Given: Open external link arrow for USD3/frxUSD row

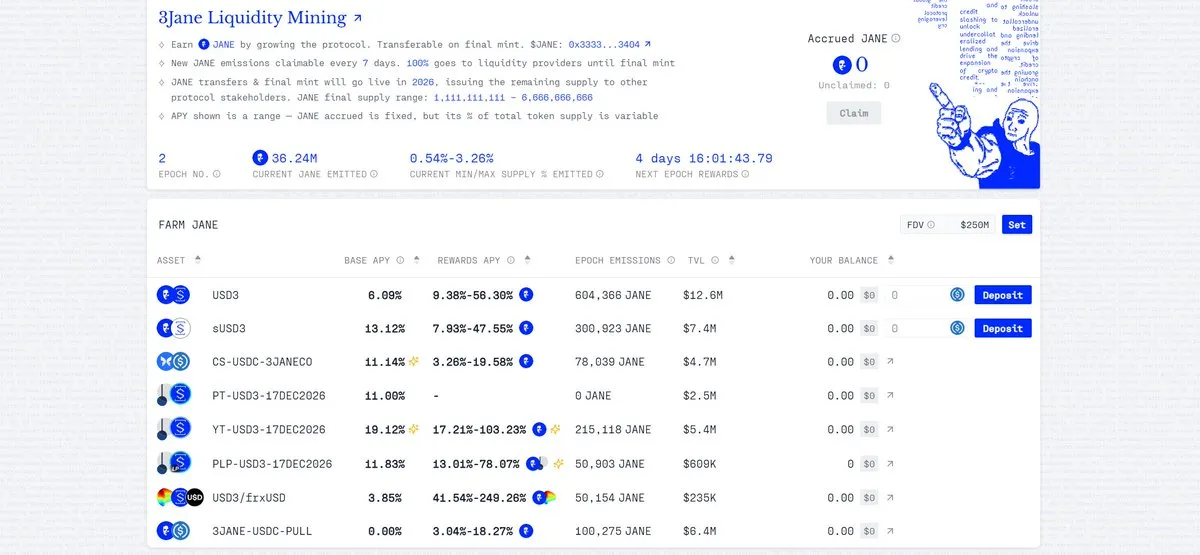Looking at the screenshot, I should 890,497.
